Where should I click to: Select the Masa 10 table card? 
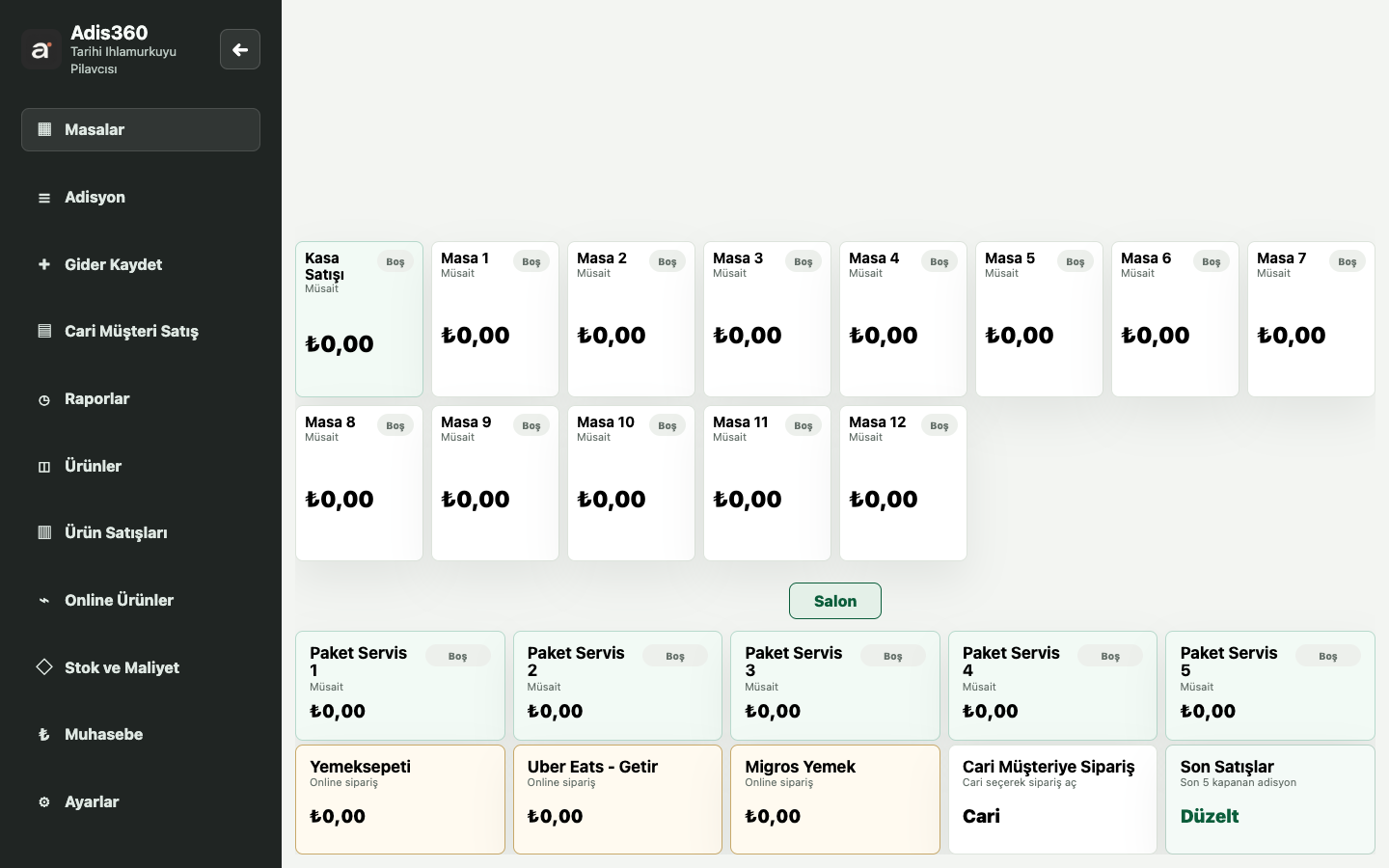point(631,483)
